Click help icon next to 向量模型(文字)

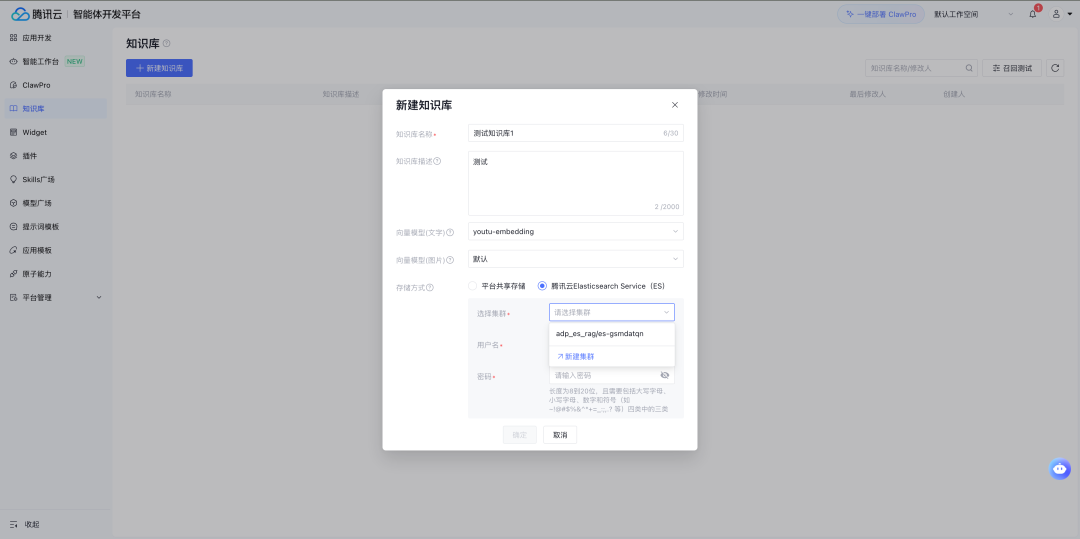tap(450, 233)
